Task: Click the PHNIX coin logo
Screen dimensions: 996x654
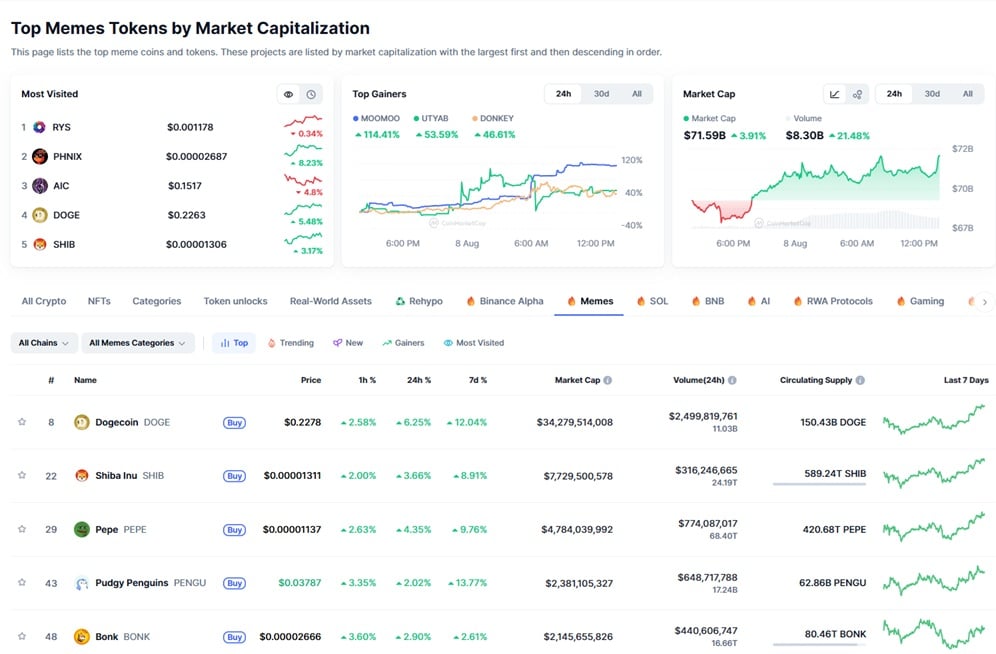Action: click(x=39, y=156)
